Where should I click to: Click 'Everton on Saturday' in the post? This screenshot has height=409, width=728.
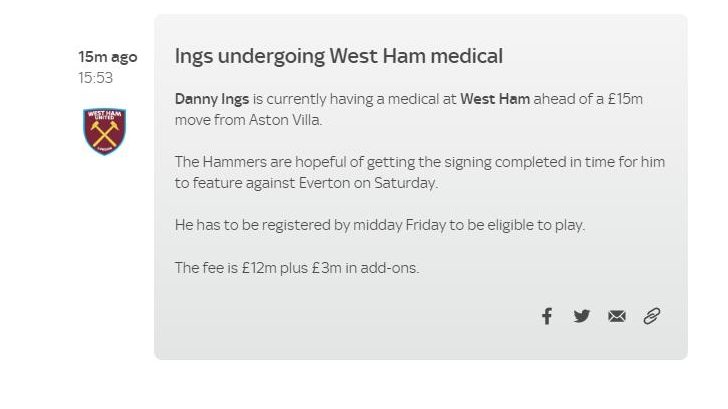tap(368, 183)
